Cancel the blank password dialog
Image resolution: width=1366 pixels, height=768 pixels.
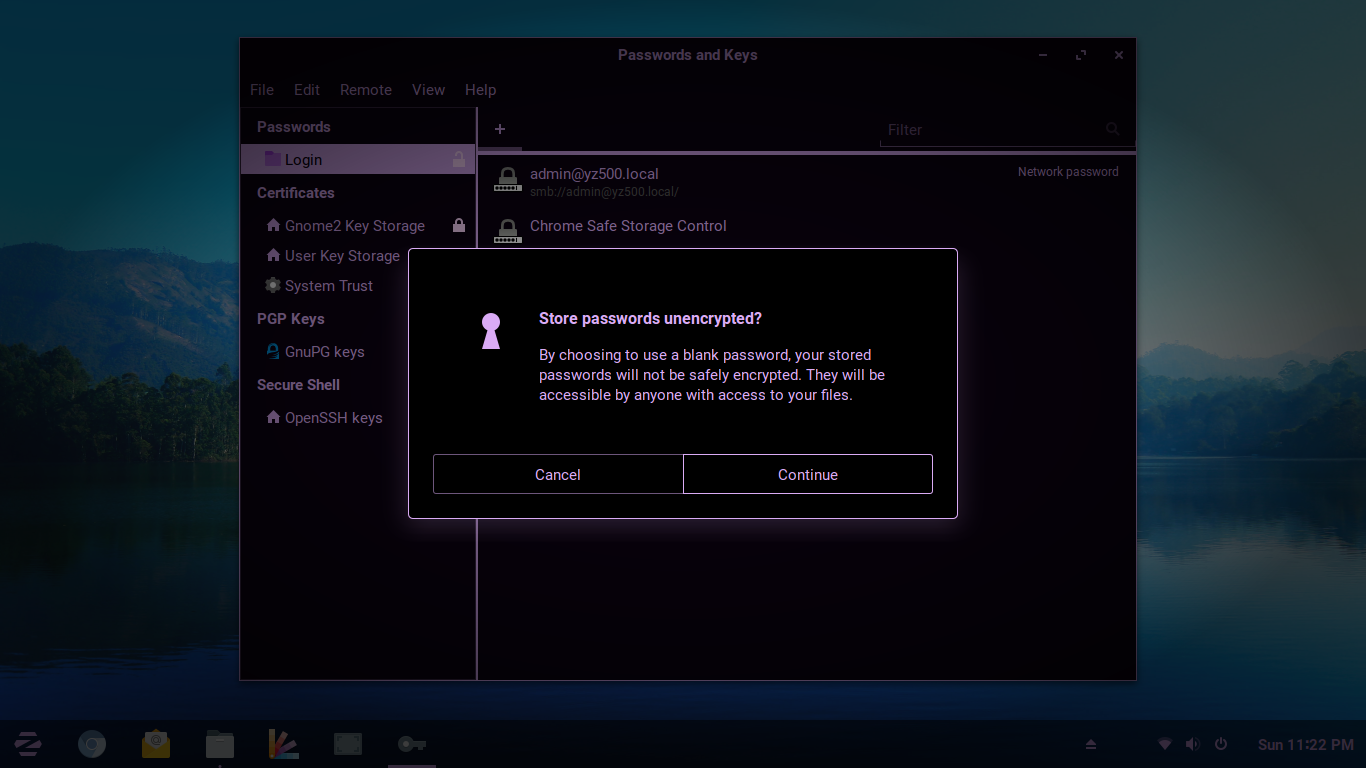coord(557,474)
